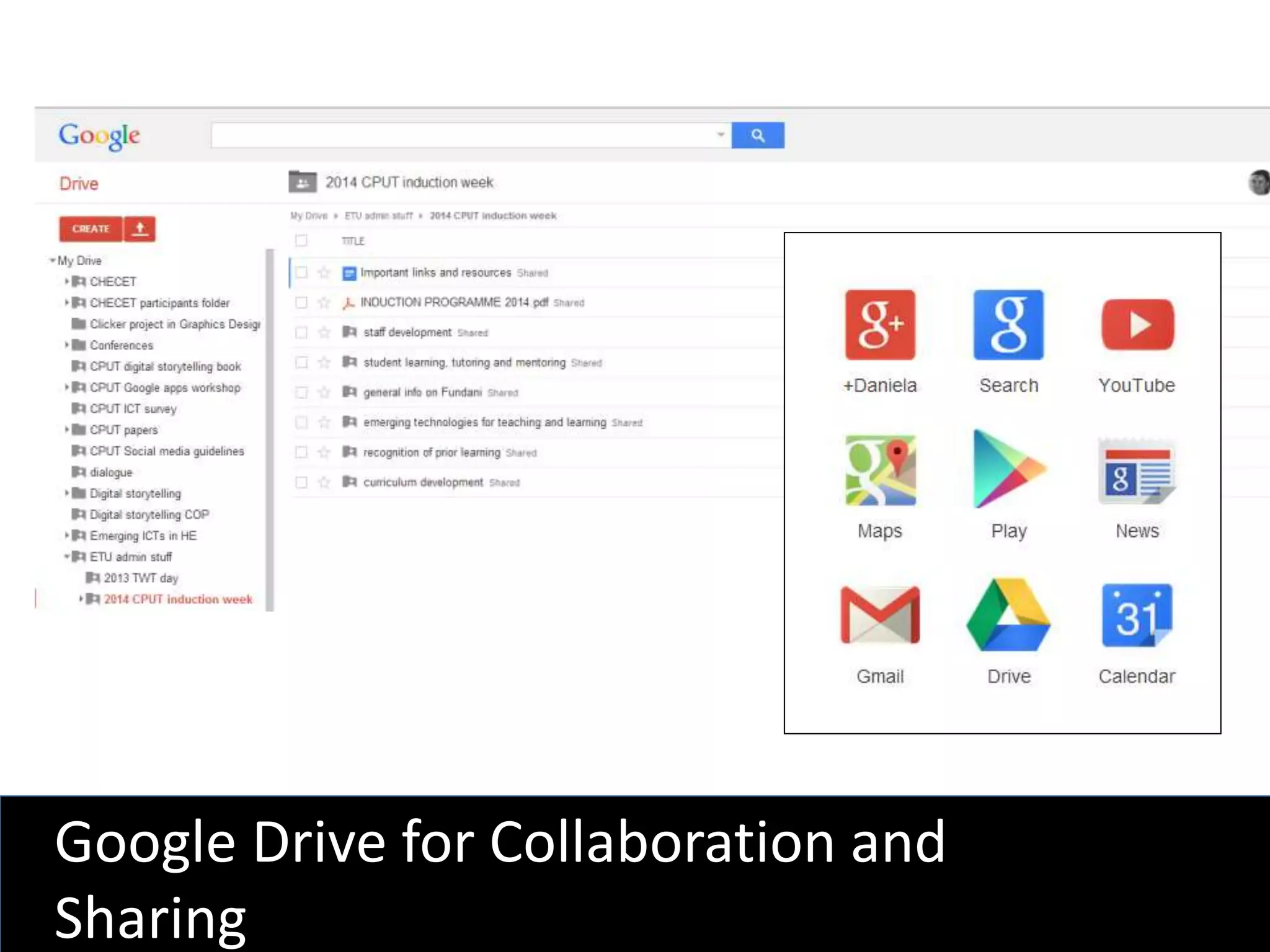Screen dimensions: 1270x952
Task: Expand the CHECET participants folder arrow
Action: 66,302
